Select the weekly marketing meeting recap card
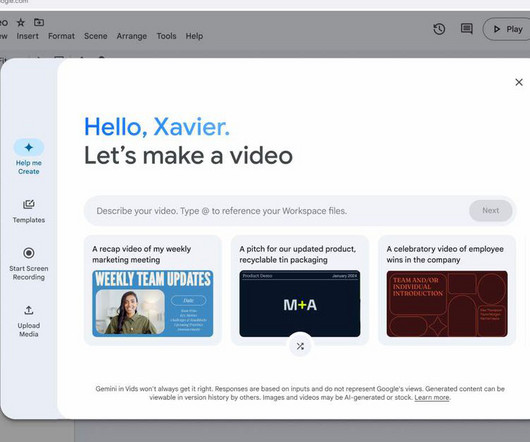The height and width of the screenshot is (442, 530). tap(153, 290)
